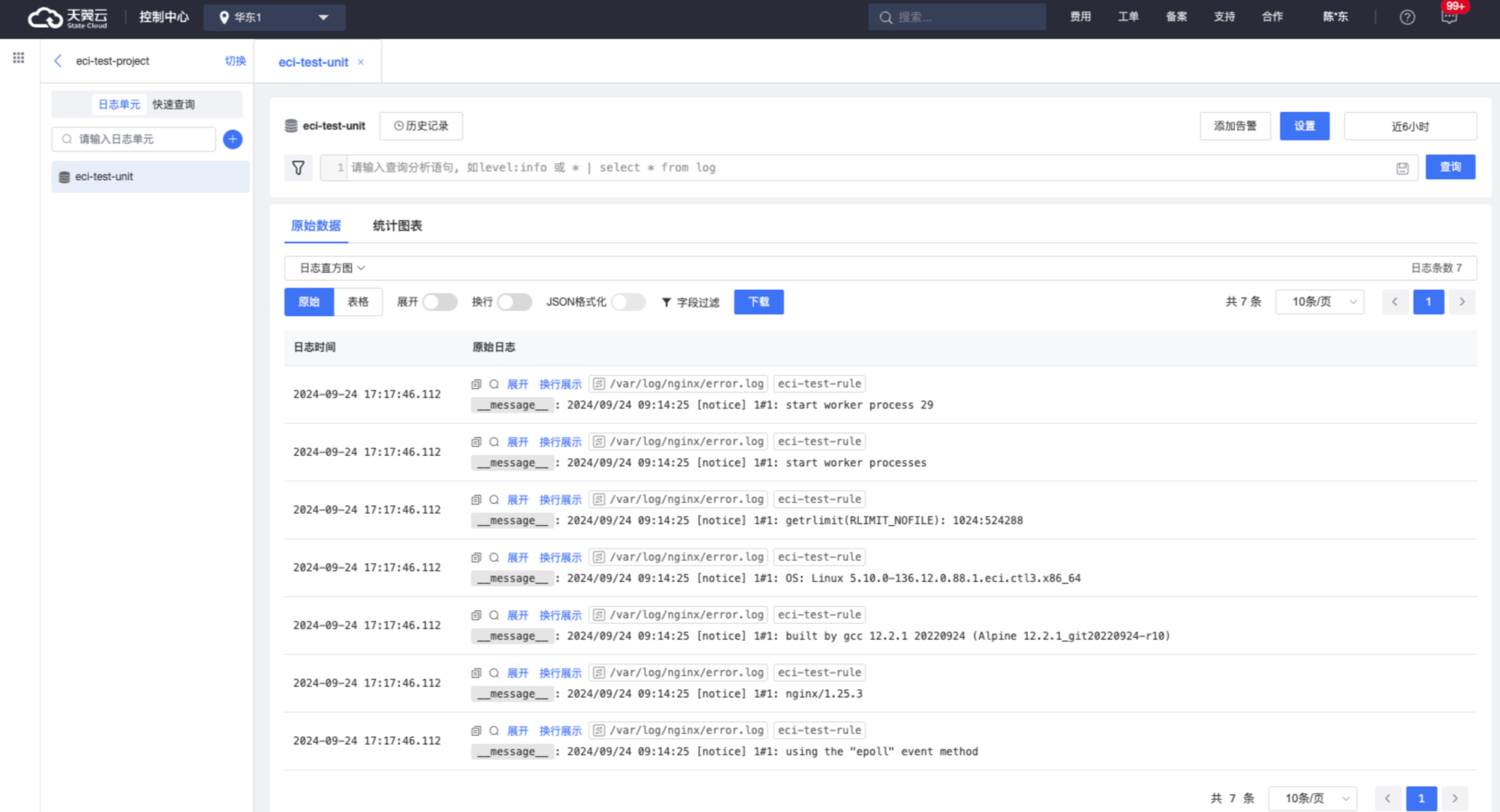The height and width of the screenshot is (812, 1500).
Task: Click the 请输入日志单元 search field
Action: click(x=134, y=139)
